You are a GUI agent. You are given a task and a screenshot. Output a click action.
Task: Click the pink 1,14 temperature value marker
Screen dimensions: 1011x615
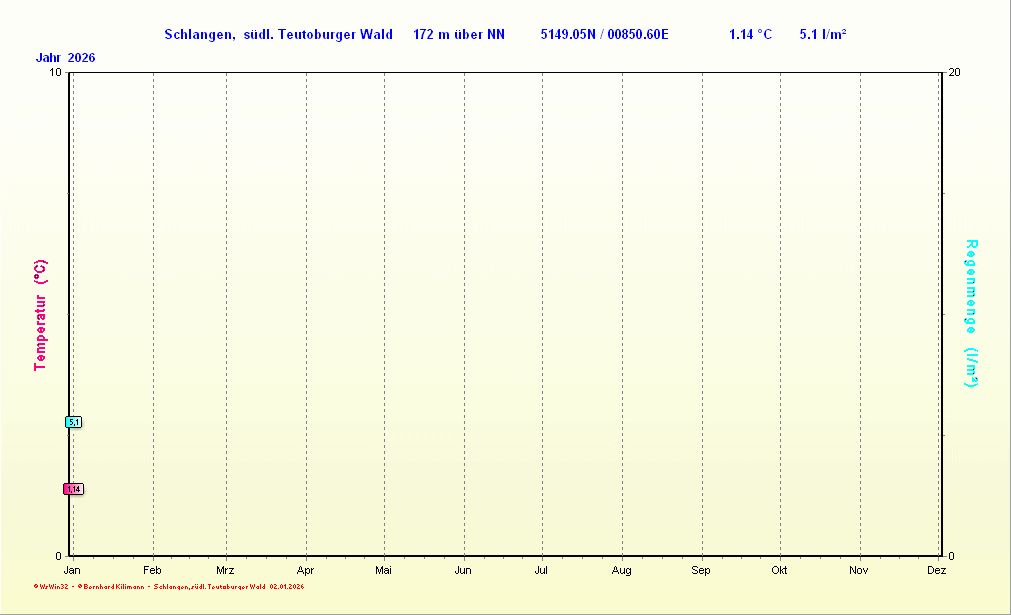(x=73, y=489)
